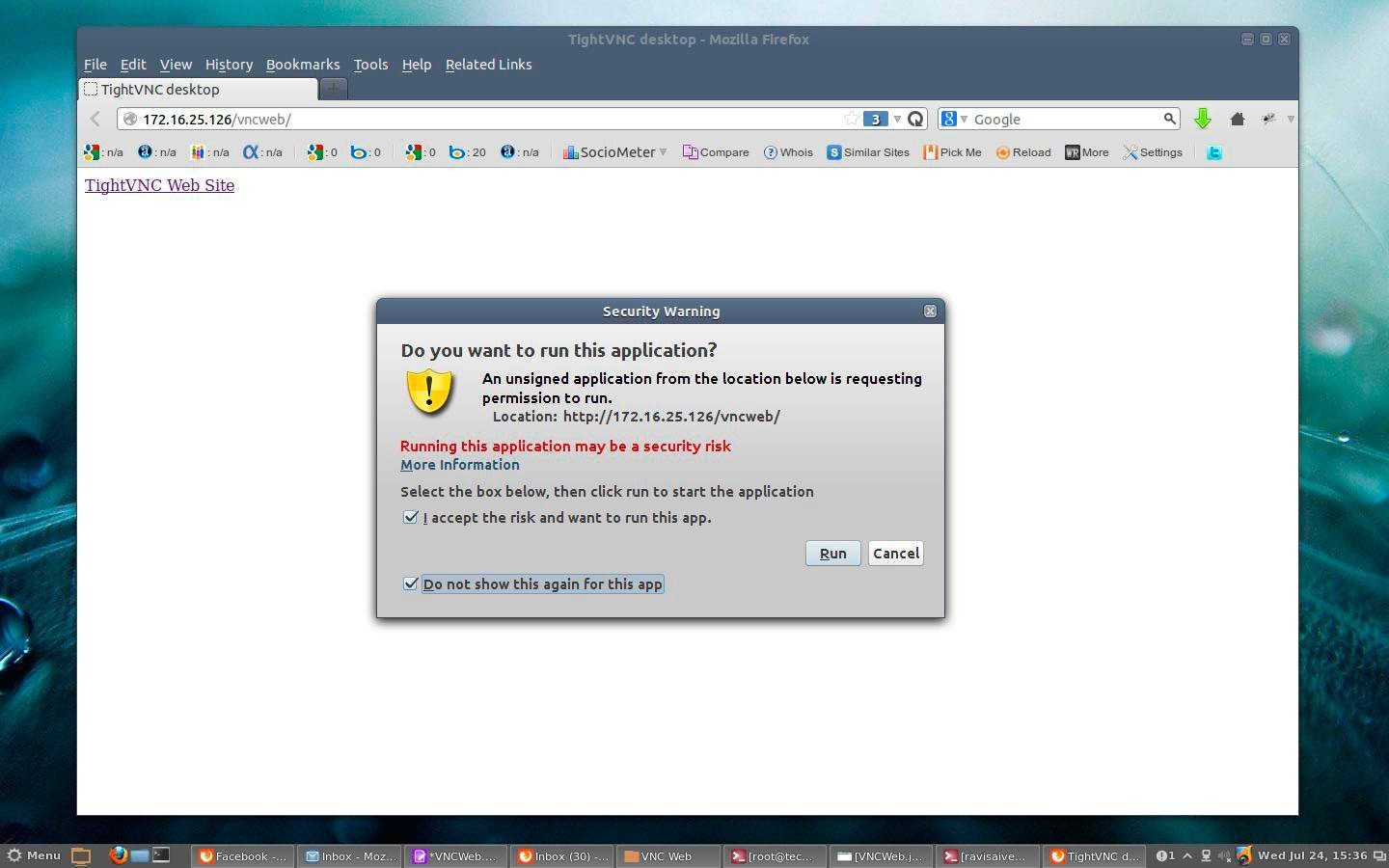This screenshot has width=1389, height=868.
Task: Switch to the 'VNC Web' folder taskbar window
Action: [x=668, y=855]
